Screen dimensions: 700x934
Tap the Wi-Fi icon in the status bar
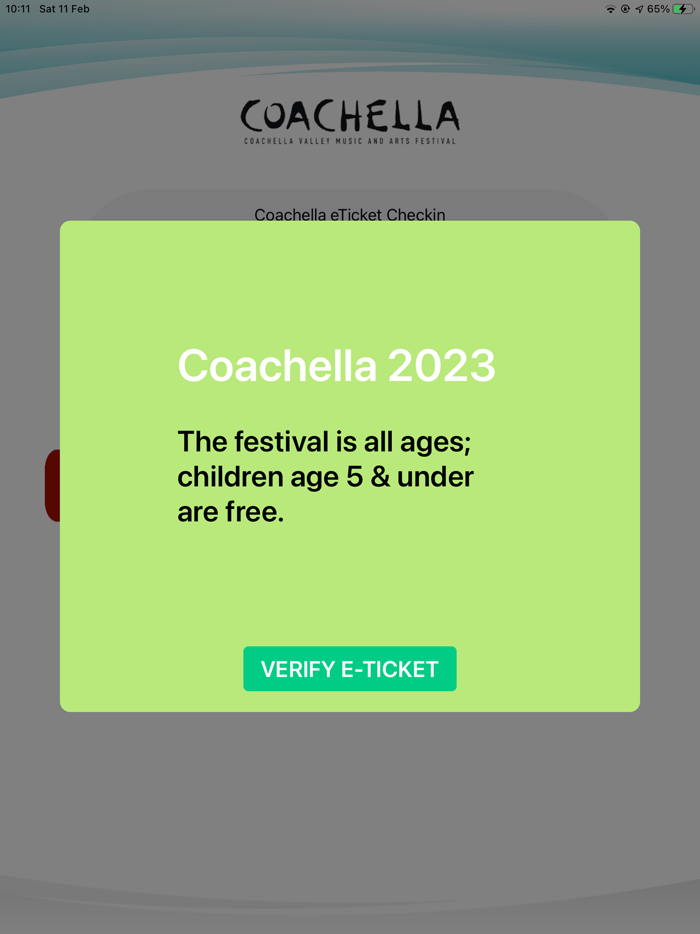pos(611,9)
